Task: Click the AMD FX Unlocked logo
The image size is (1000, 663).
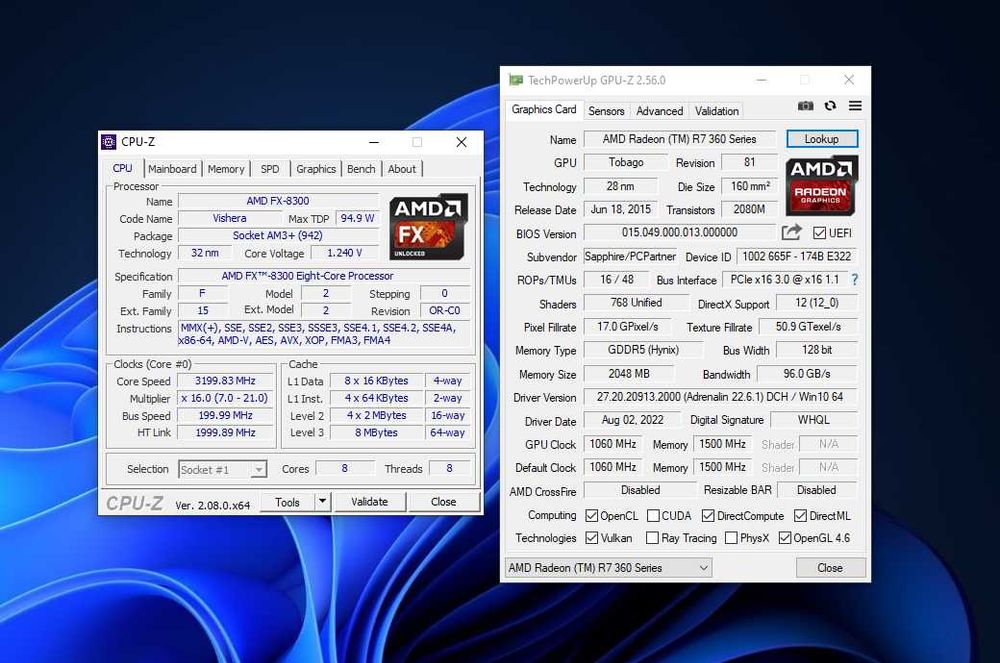Action: 429,227
